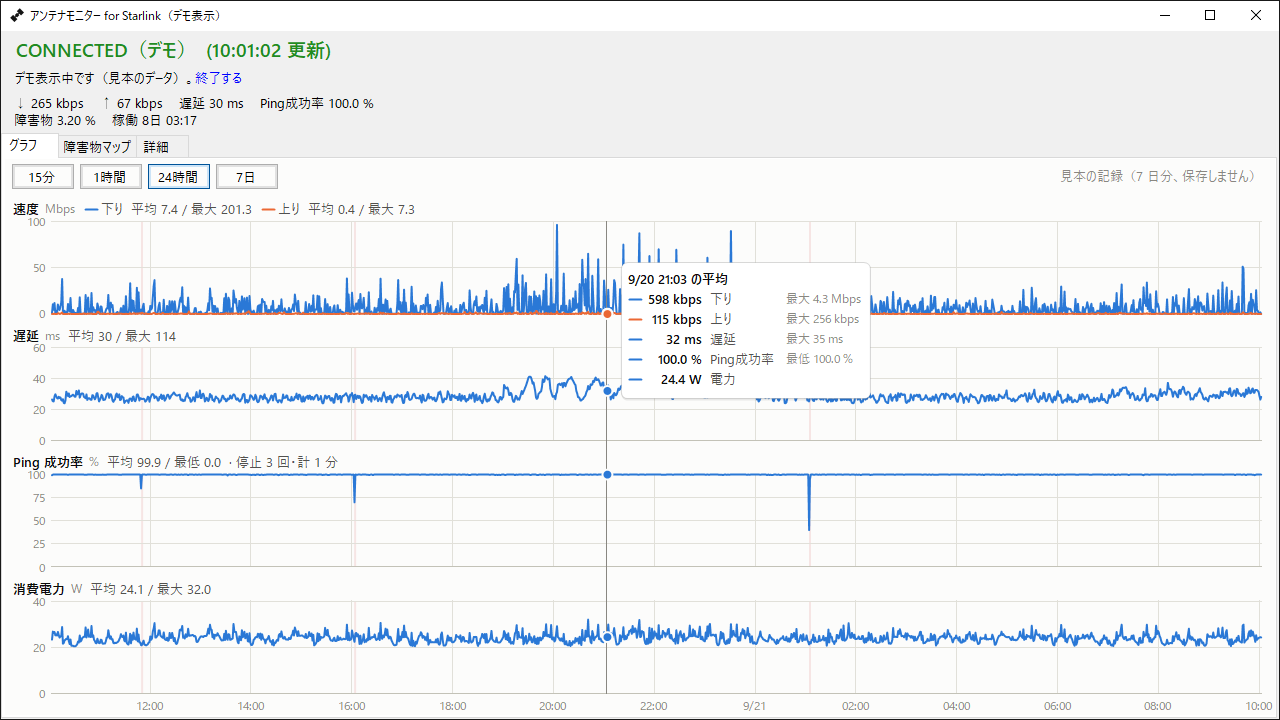Click the 115 kbps 上り tooltip row
This screenshot has width=1280, height=720.
(744, 320)
